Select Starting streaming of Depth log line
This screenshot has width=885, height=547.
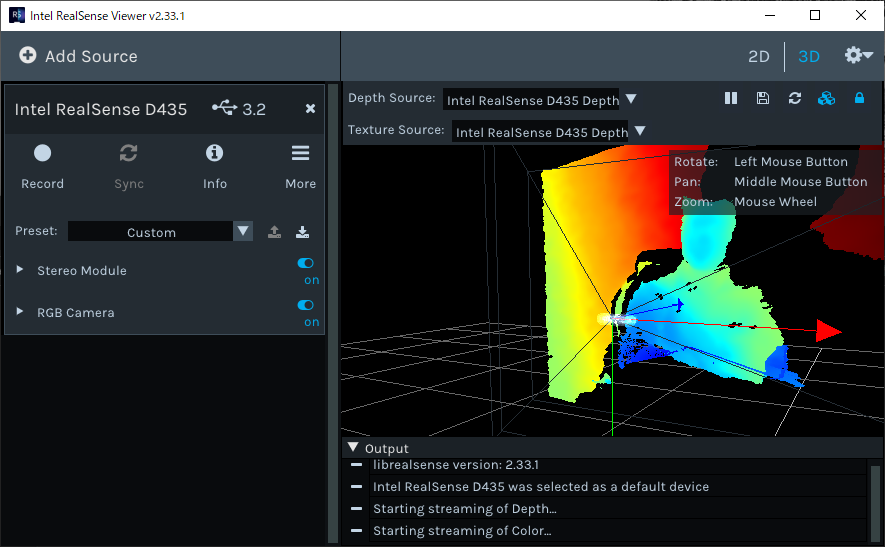click(x=465, y=509)
